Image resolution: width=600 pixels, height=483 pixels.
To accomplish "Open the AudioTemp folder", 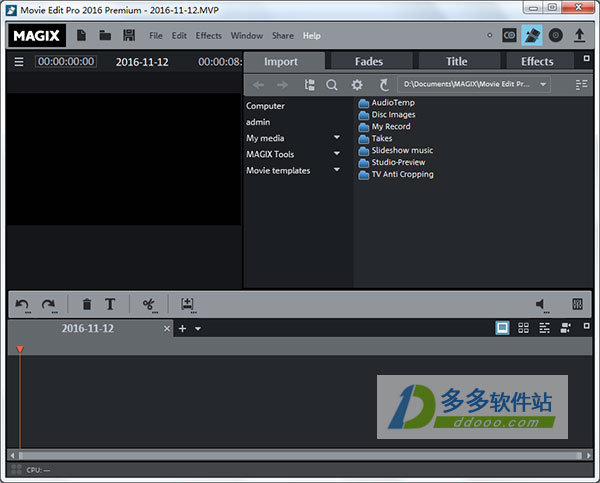I will point(386,103).
